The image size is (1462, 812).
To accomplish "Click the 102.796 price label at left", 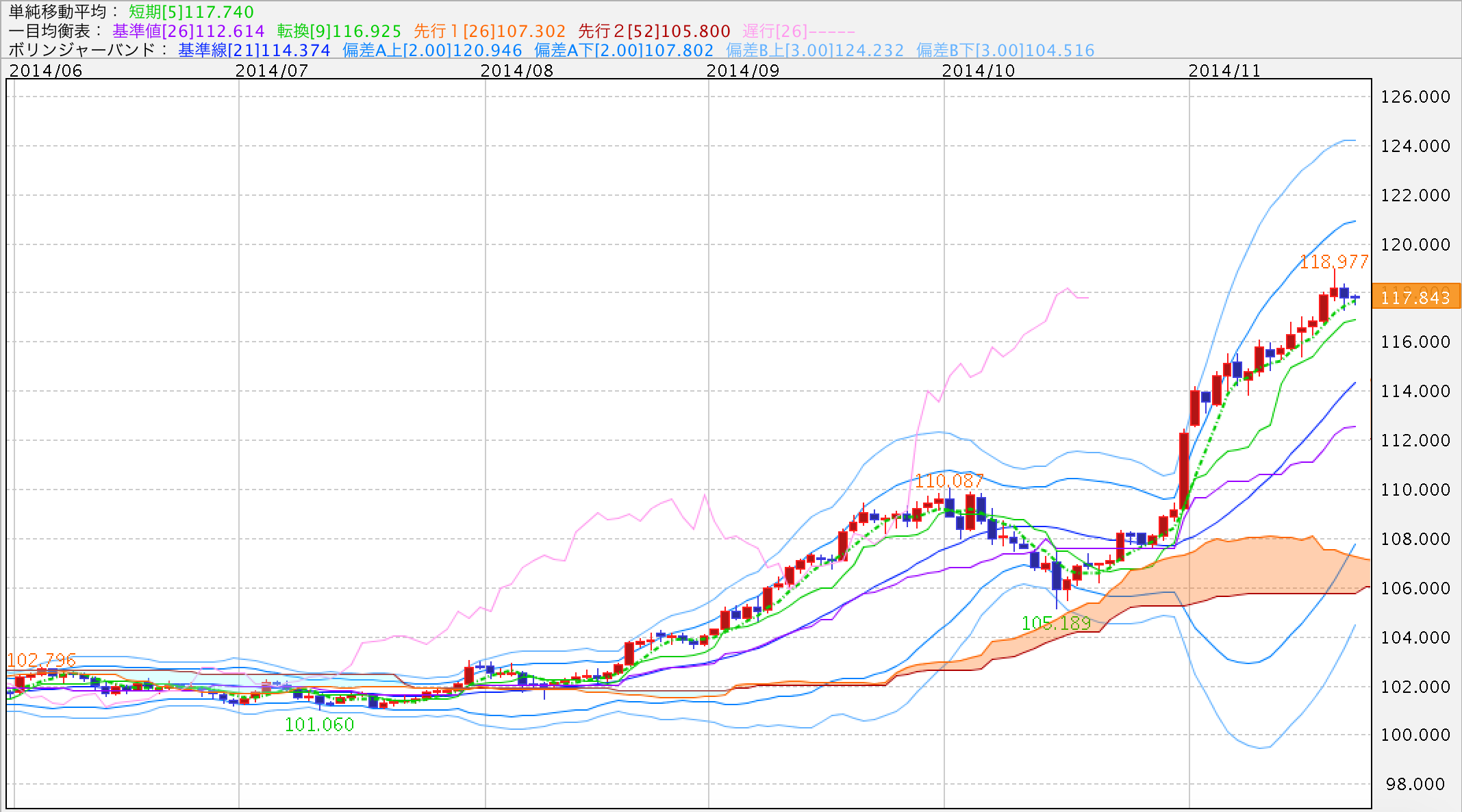I will pos(41,660).
